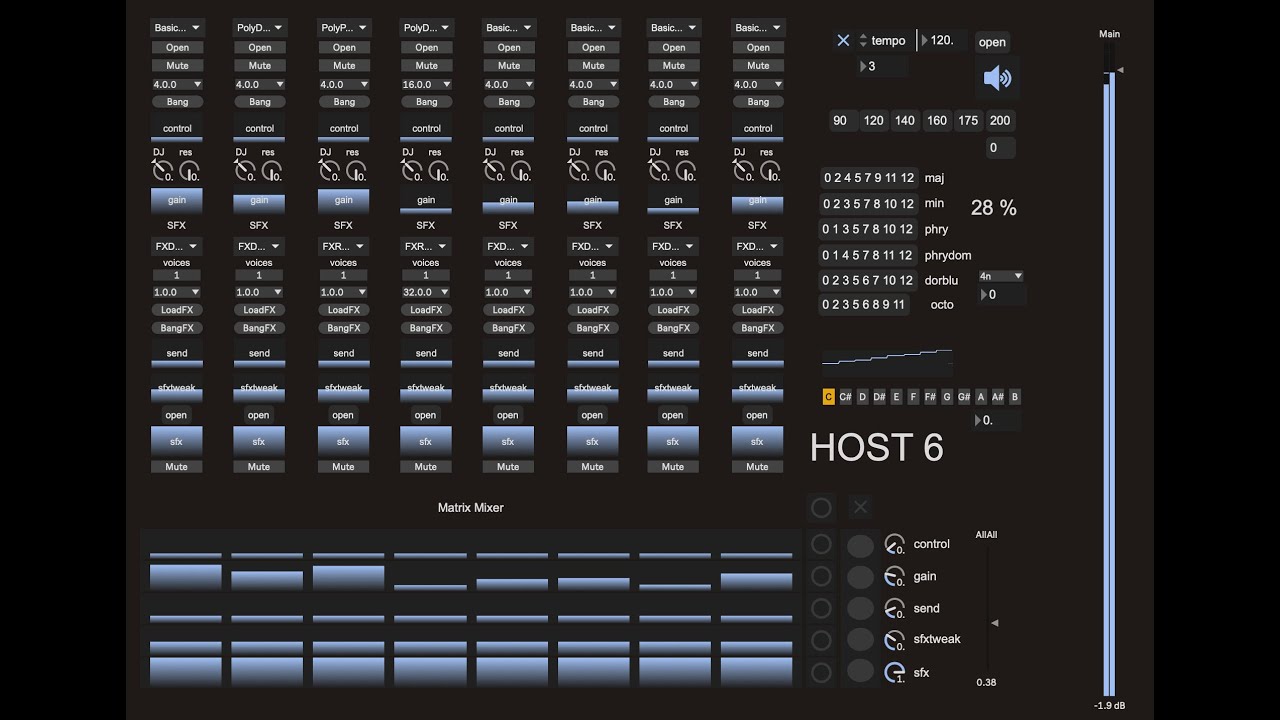Screen dimensions: 1280x720
Task: Open the 32.0.0 FX length dropdown
Action: pos(427,292)
